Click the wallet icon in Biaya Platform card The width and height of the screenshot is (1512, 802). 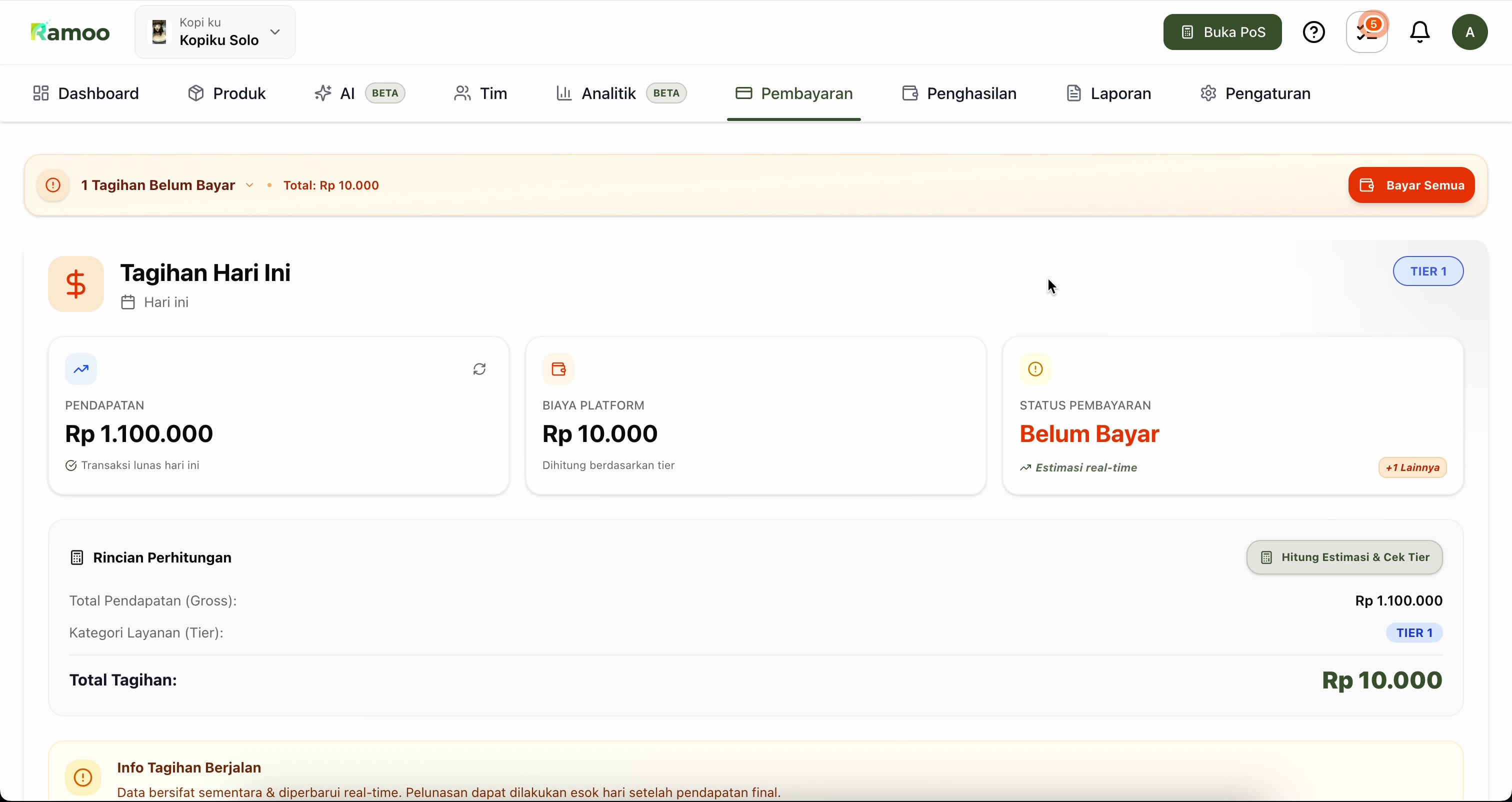(558, 369)
